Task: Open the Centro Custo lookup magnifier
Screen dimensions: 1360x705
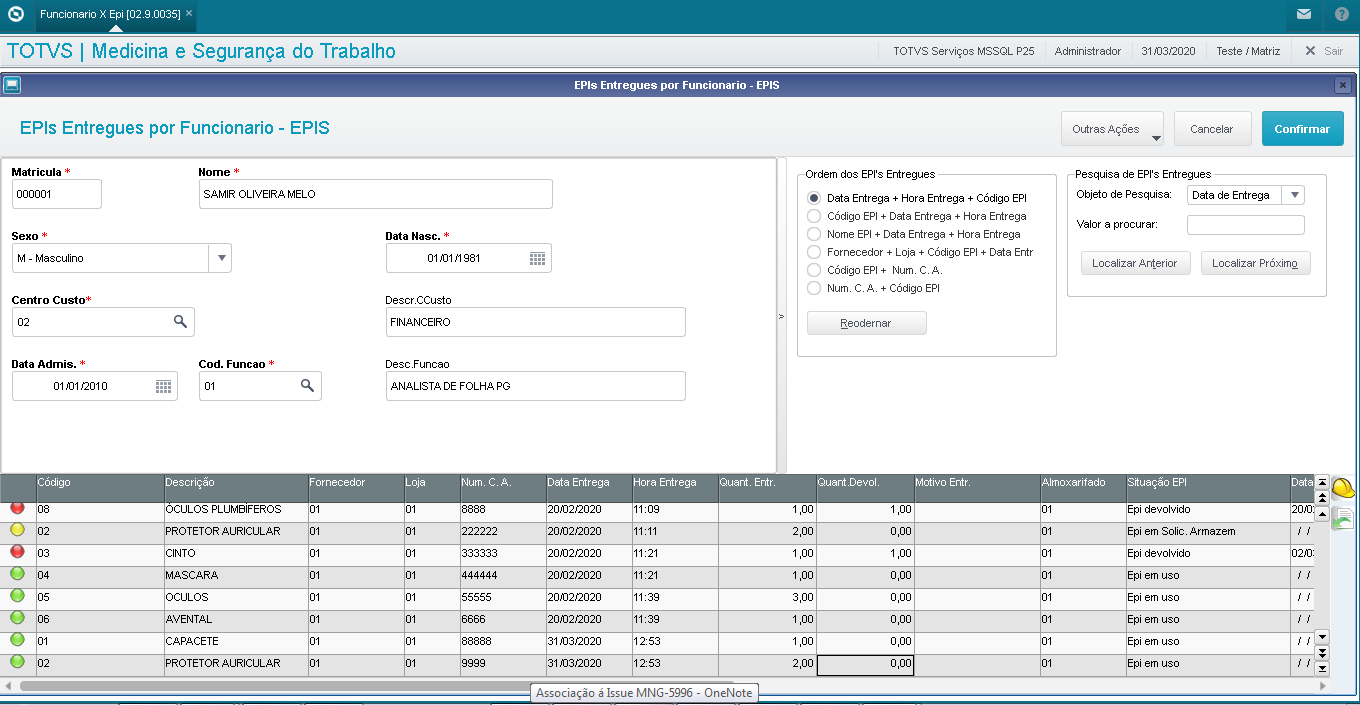Action: (180, 322)
